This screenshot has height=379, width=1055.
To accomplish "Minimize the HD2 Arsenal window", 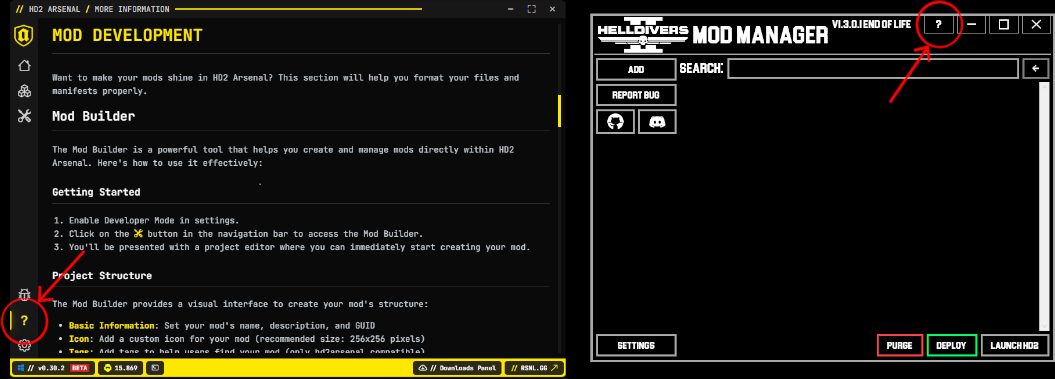I will pyautogui.click(x=510, y=9).
